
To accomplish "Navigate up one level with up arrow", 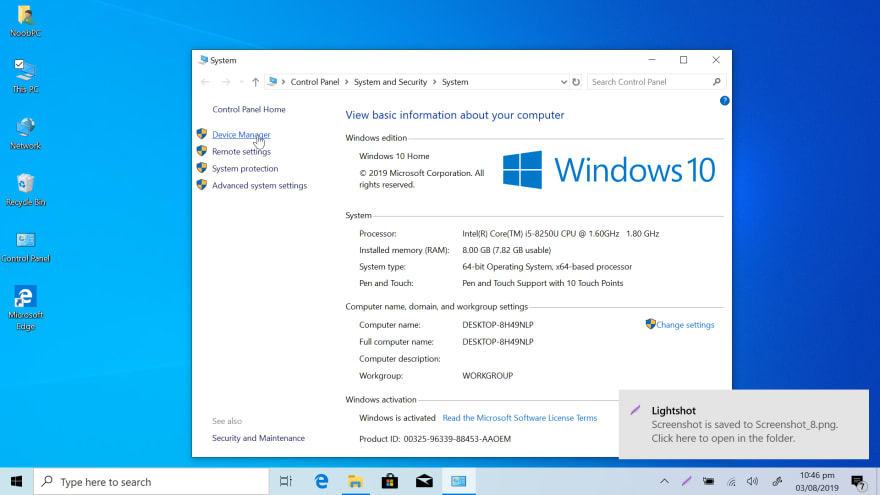I will pos(255,82).
